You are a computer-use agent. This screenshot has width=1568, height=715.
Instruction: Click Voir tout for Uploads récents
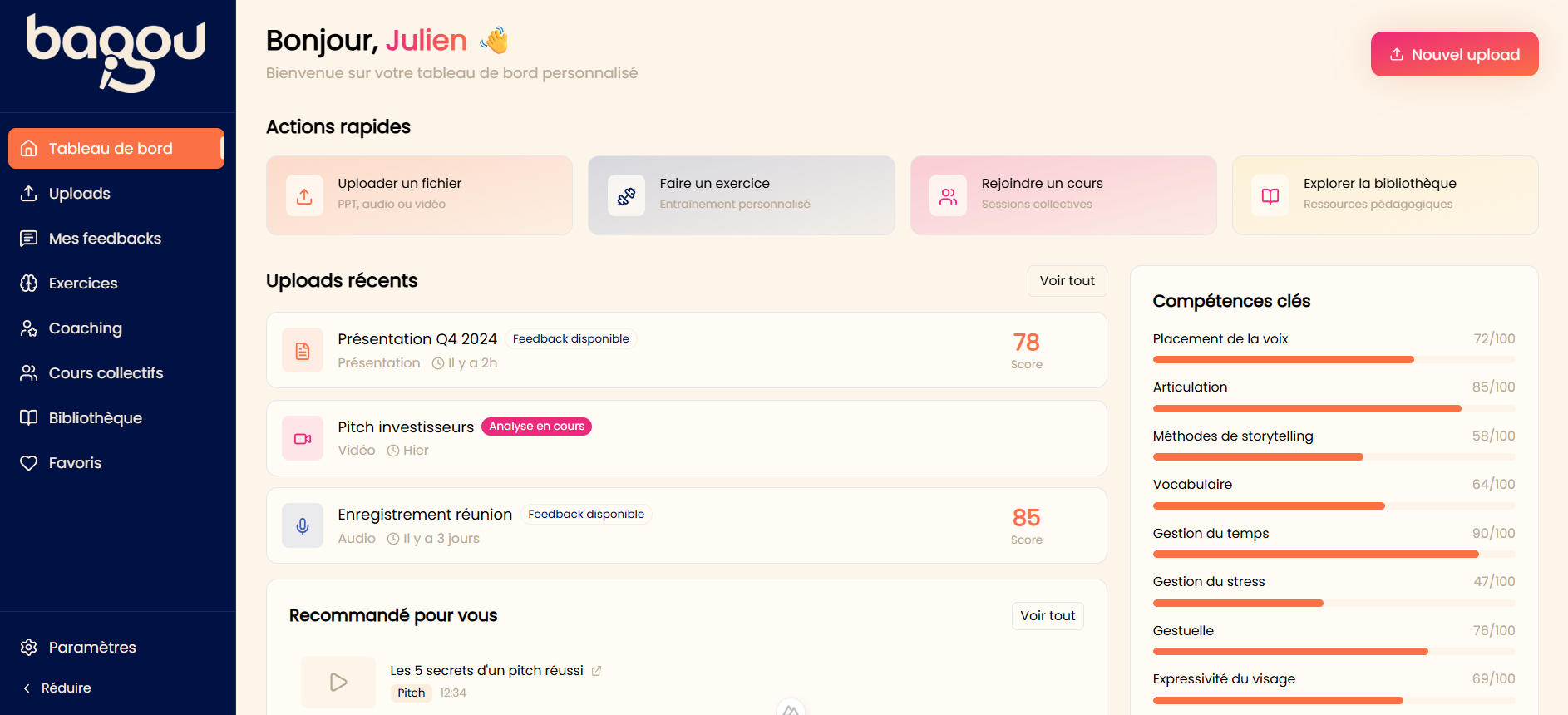tap(1067, 281)
